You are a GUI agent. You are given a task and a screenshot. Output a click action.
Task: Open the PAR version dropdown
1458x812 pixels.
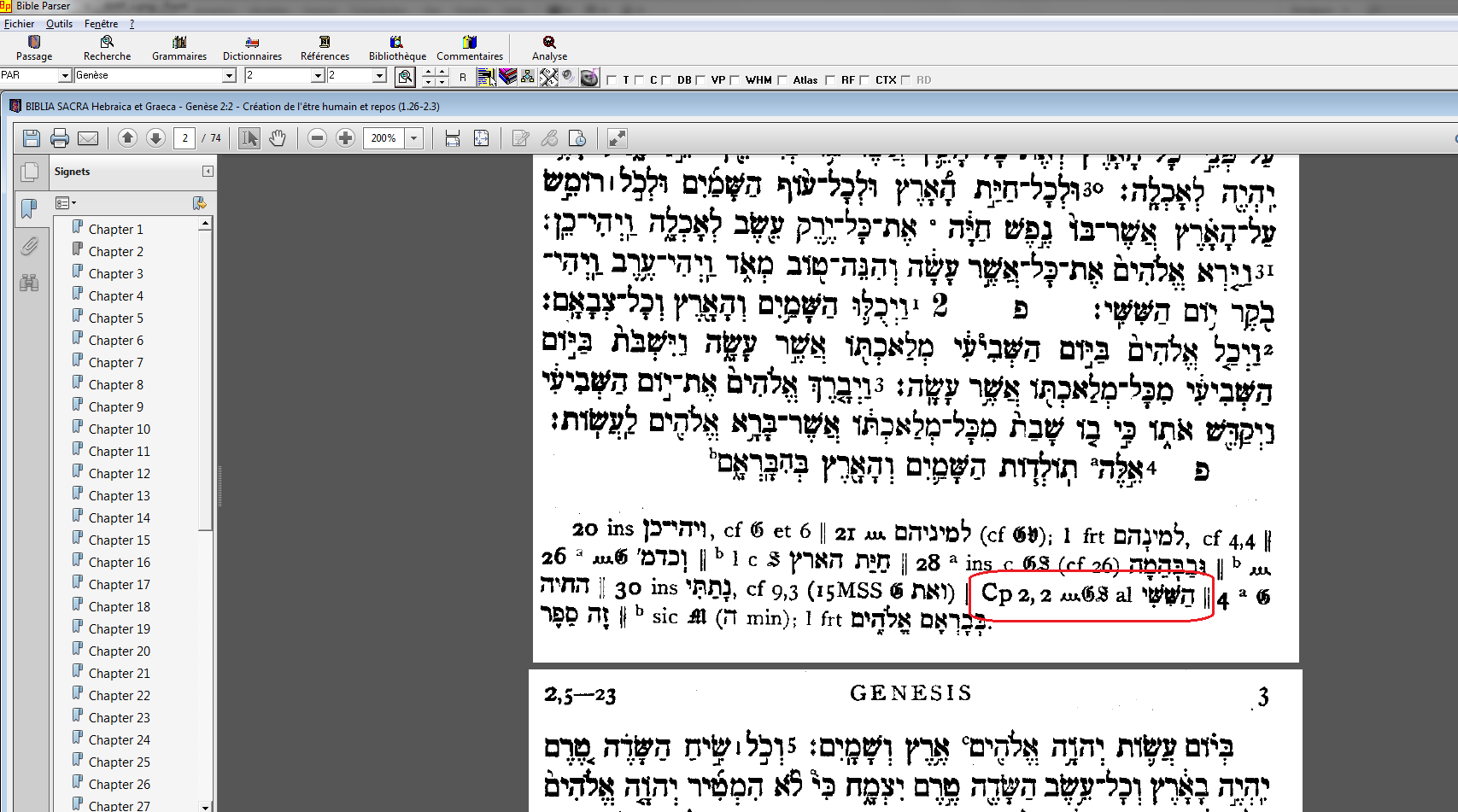coord(64,76)
